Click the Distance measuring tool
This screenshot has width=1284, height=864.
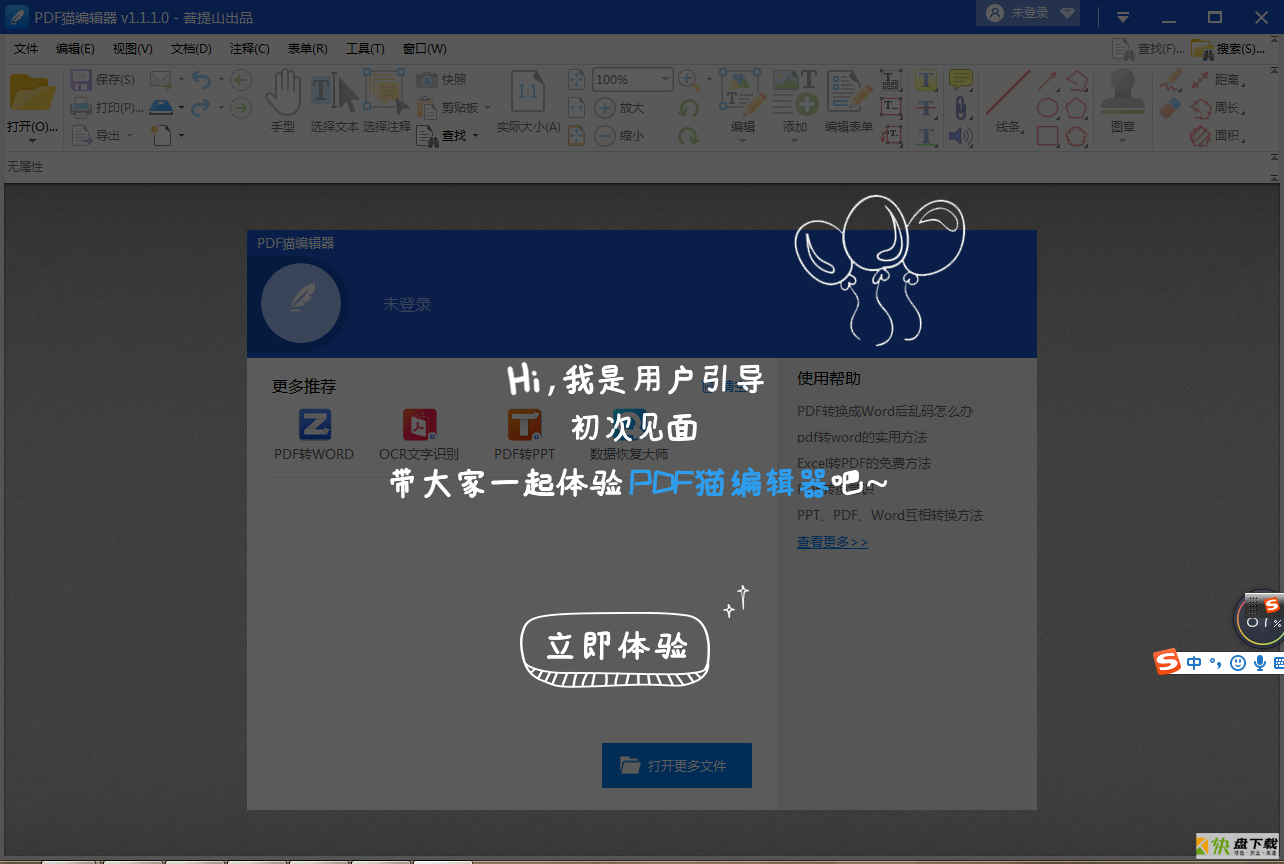1216,79
